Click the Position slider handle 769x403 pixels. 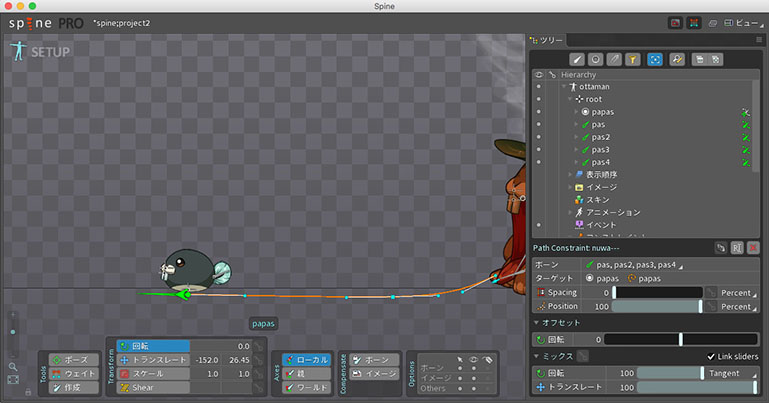[x=700, y=306]
